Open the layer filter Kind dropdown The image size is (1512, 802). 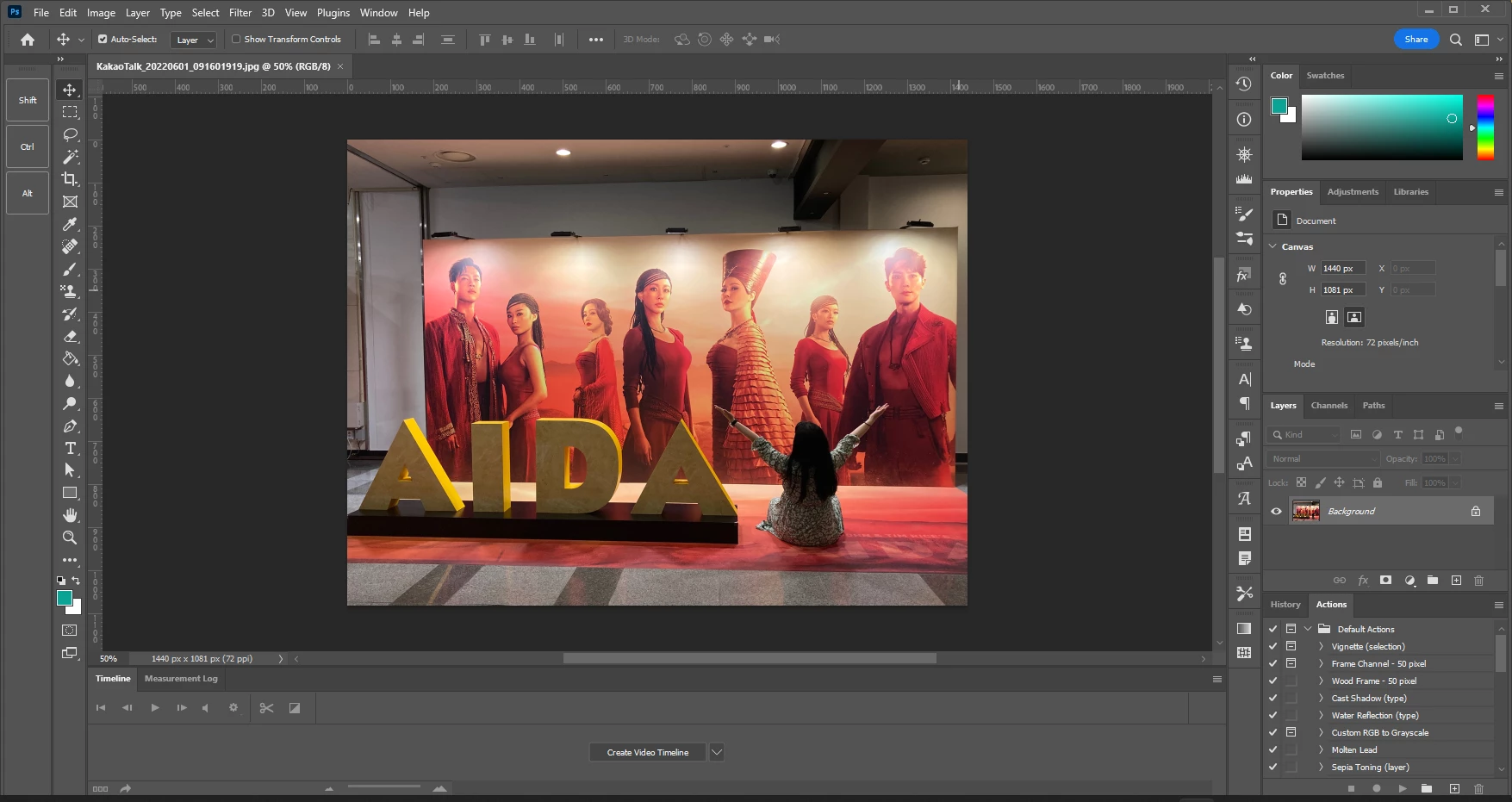pos(1304,435)
